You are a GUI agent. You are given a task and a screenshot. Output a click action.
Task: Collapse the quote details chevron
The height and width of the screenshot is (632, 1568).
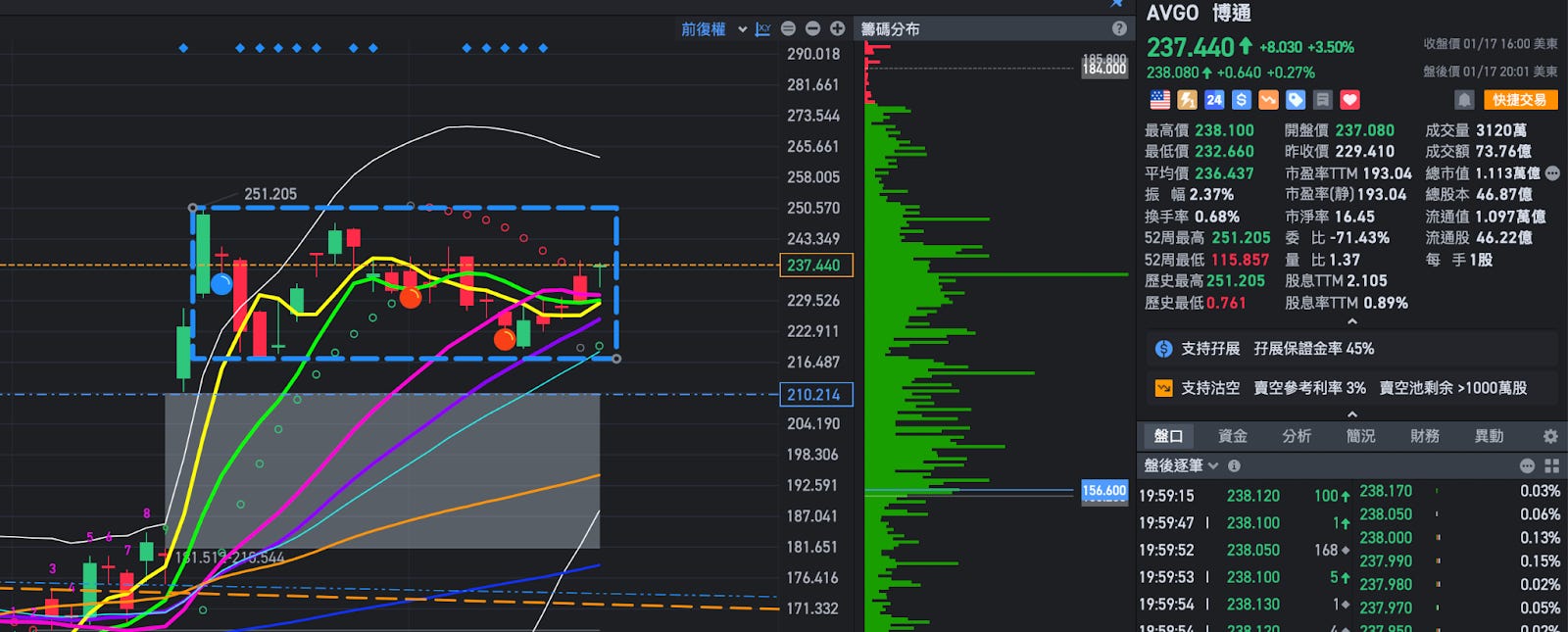(x=1352, y=322)
